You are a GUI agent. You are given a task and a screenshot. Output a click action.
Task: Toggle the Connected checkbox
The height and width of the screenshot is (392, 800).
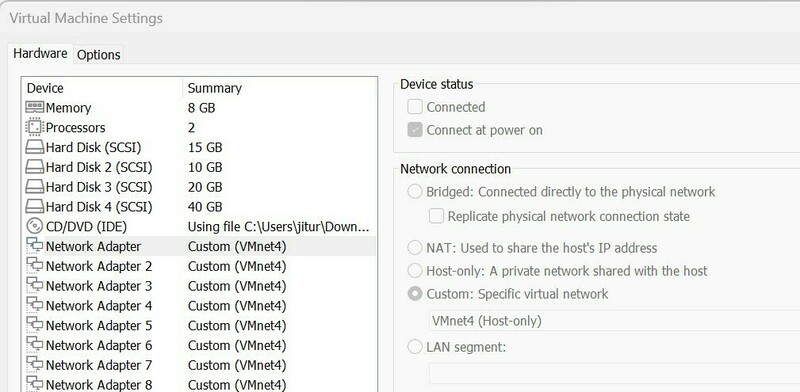[x=415, y=107]
